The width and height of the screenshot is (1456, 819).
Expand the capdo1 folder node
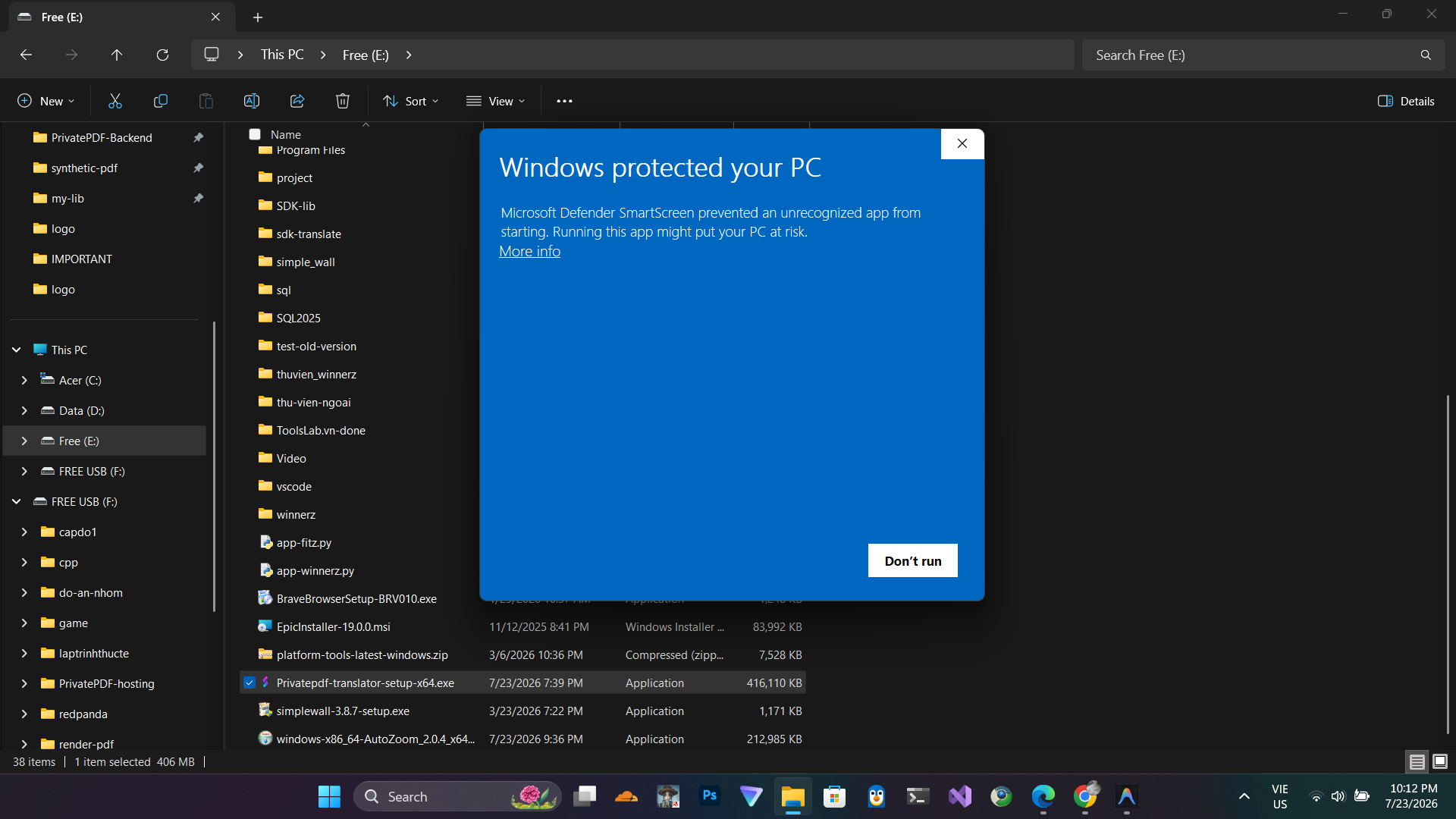[x=24, y=532]
